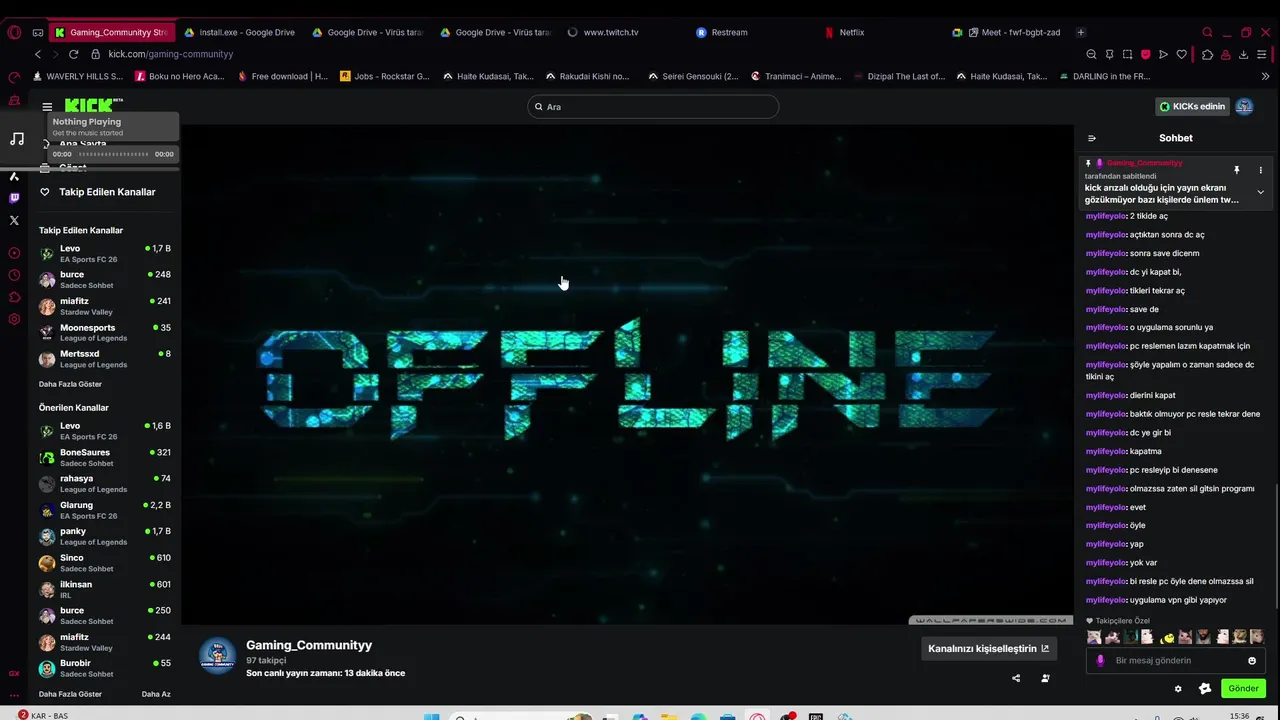Open the Levo channel in followed list
Viewport: 1280px width, 720px height.
pos(105,253)
